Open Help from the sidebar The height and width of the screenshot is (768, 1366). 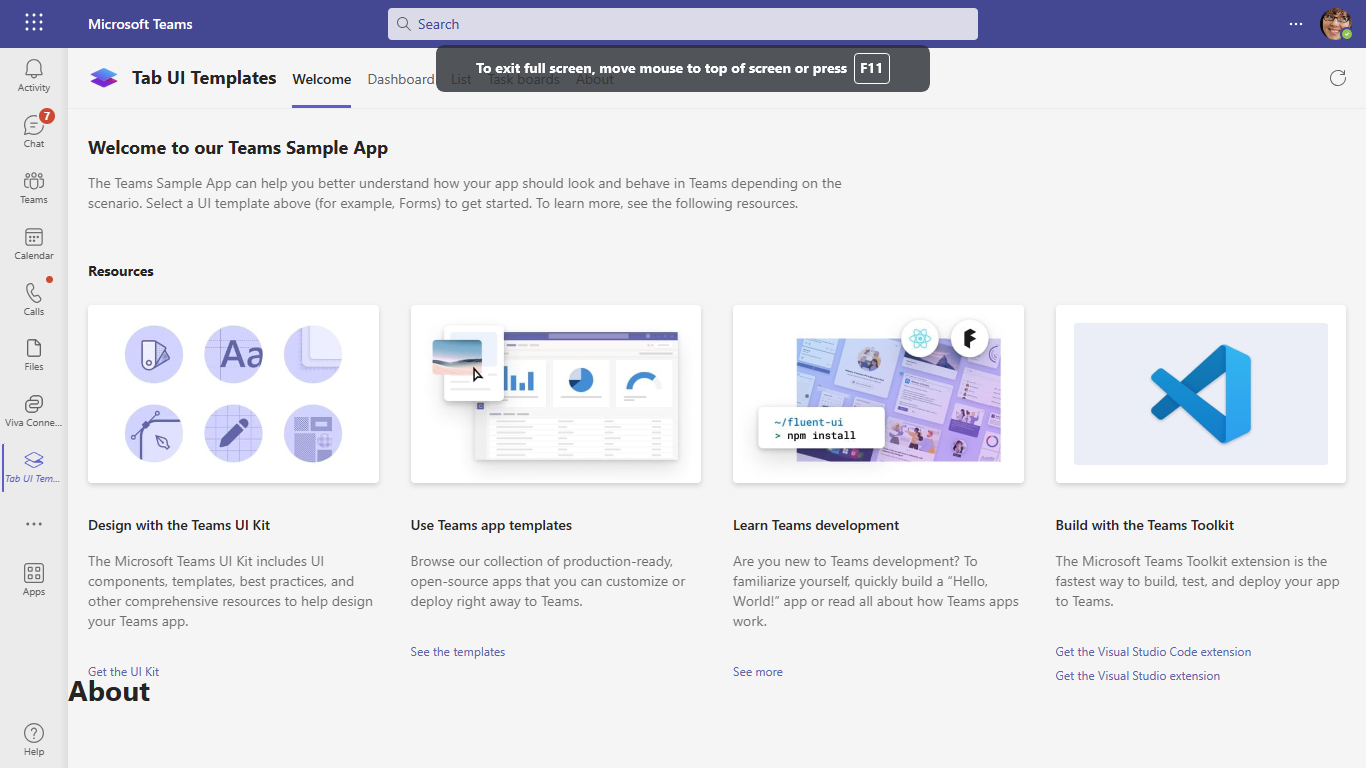click(x=33, y=738)
